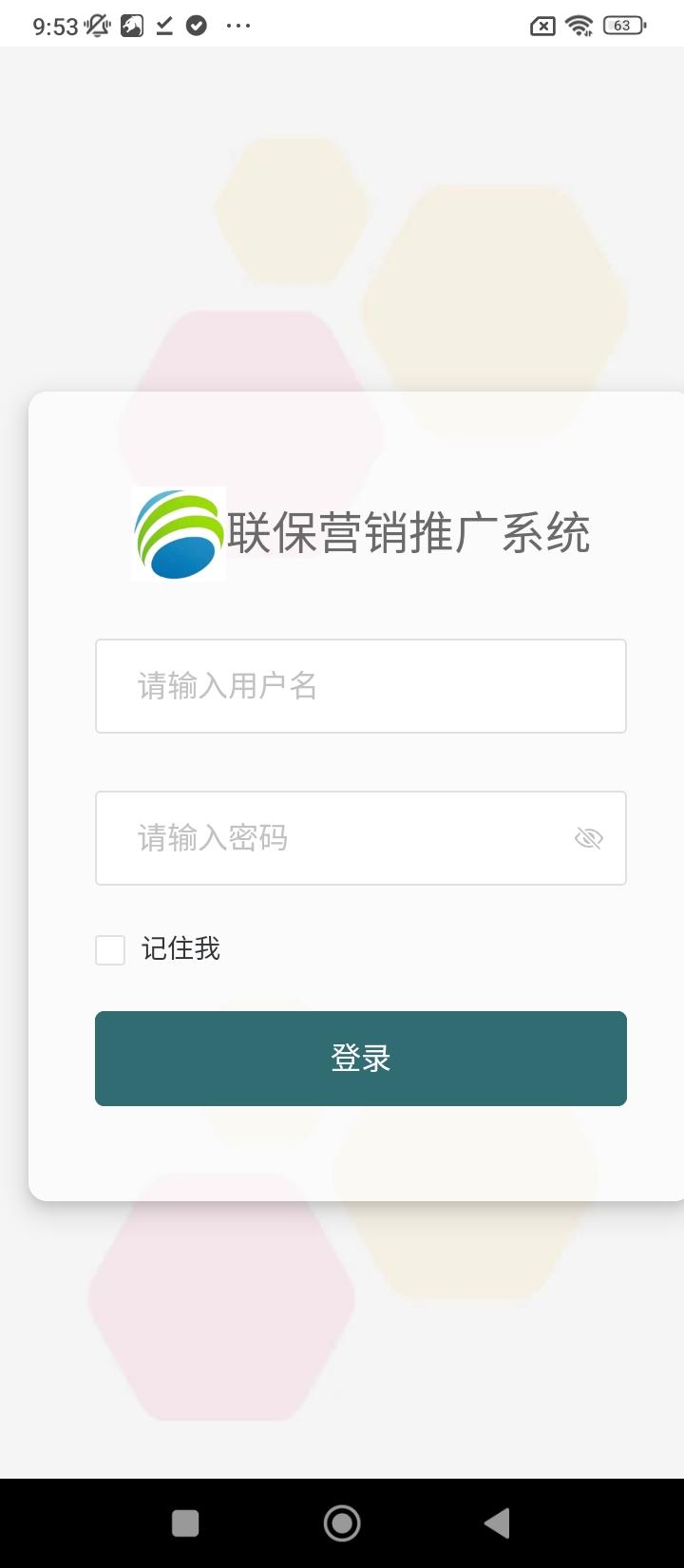684x1568 pixels.
Task: Click the app logo above the title
Action: (x=179, y=533)
